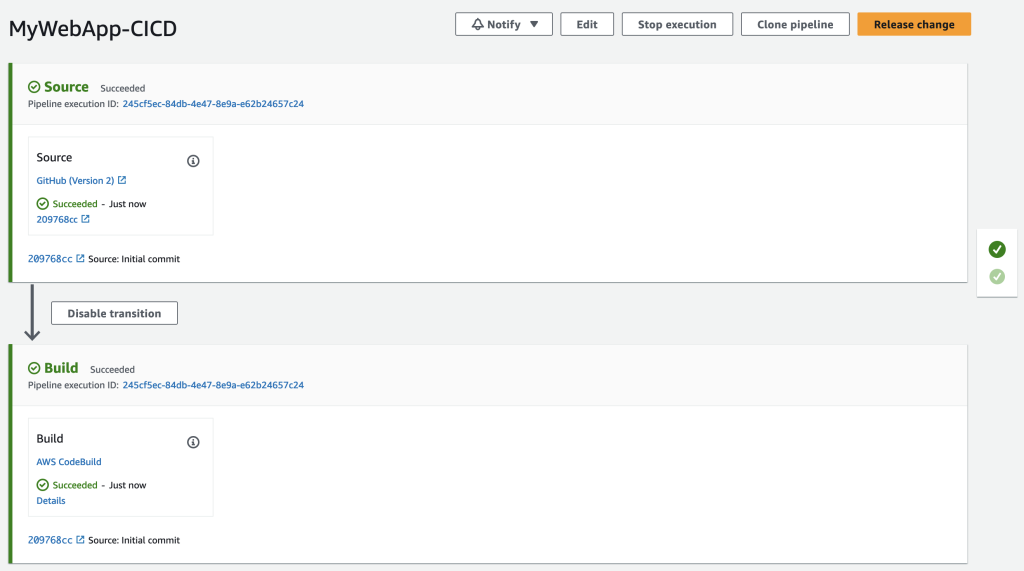Click external link icon next to GitHub (Version 2)
This screenshot has width=1024, height=571.
tap(122, 180)
